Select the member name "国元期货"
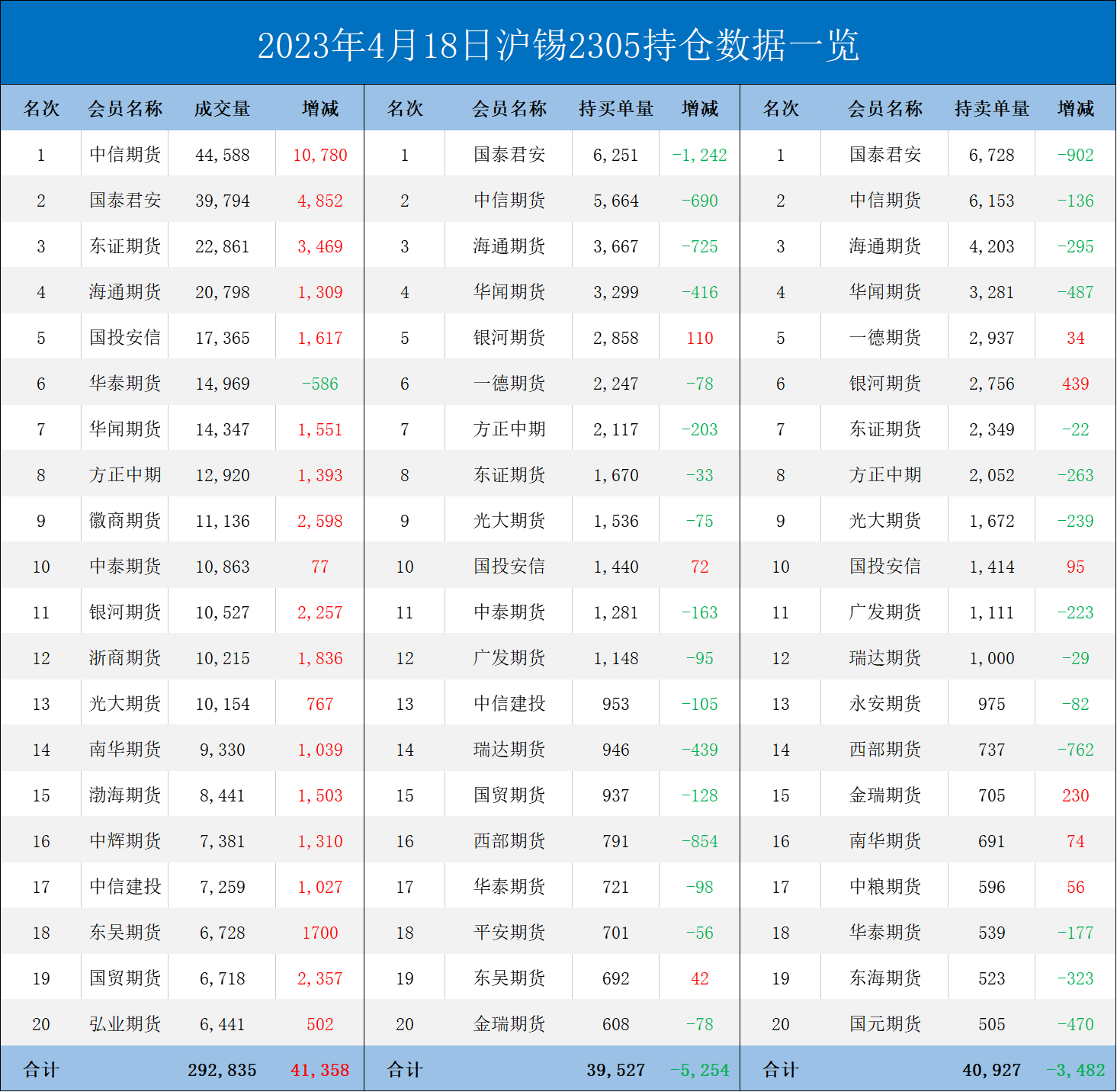 885,1024
